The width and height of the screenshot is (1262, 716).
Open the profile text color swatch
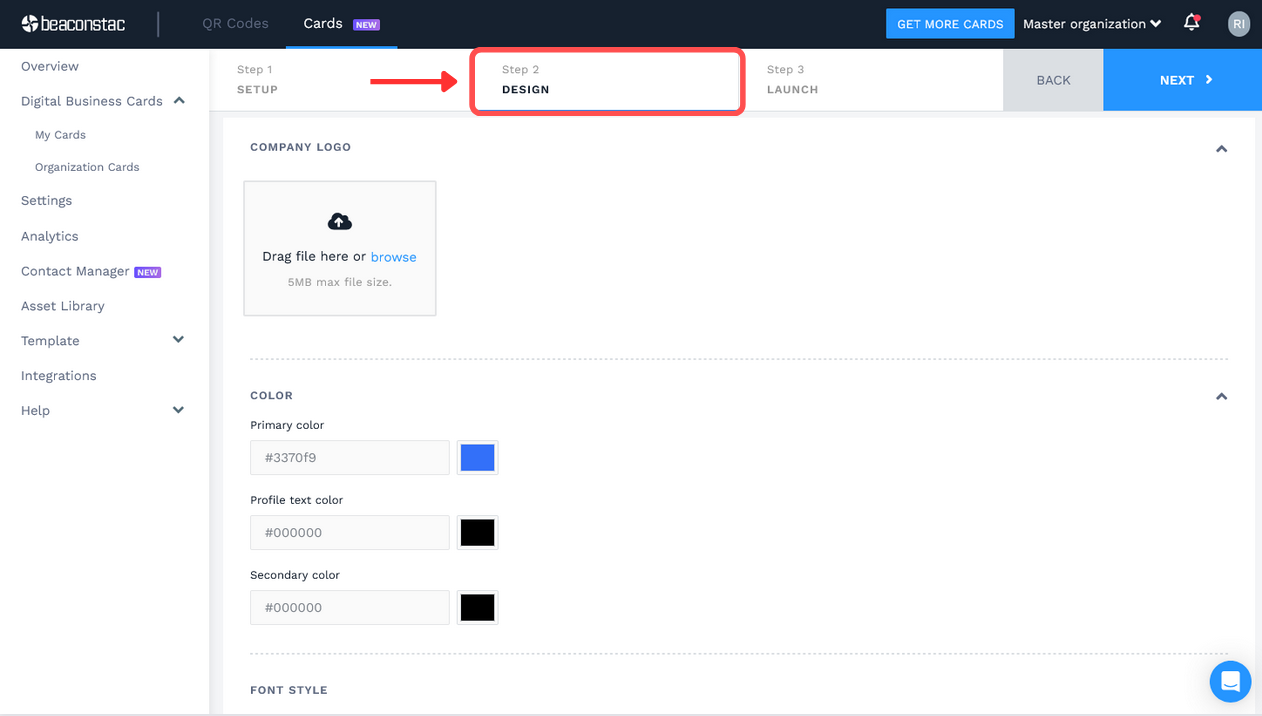(477, 533)
